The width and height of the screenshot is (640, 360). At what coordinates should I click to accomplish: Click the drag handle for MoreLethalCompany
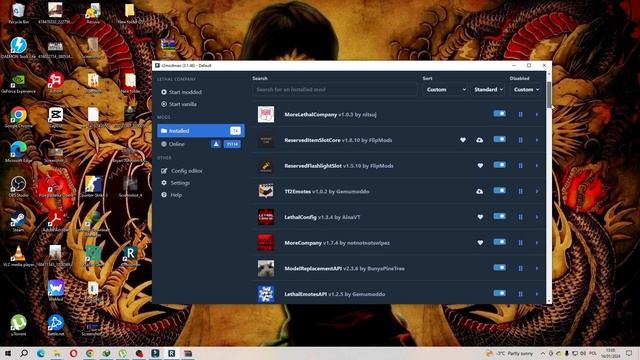click(520, 115)
